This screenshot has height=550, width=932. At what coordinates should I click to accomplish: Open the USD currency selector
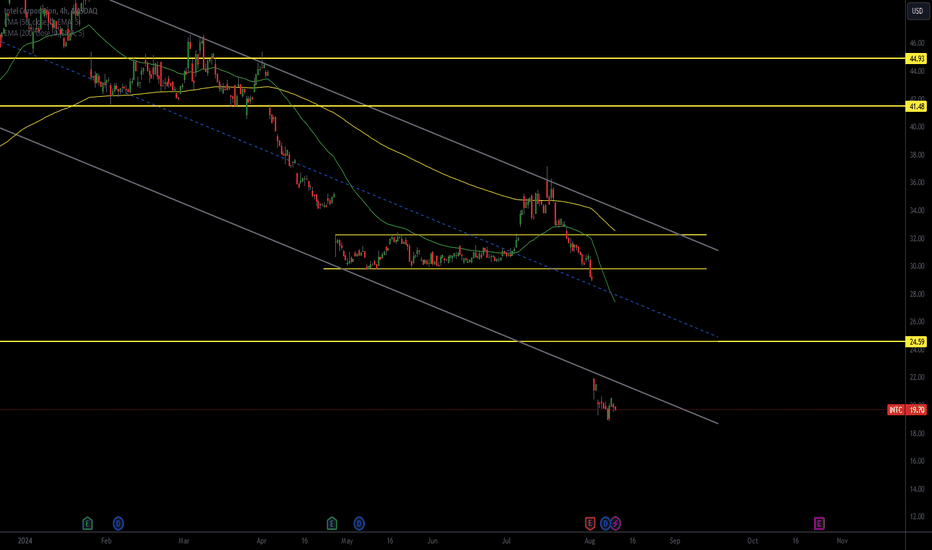(x=918, y=11)
